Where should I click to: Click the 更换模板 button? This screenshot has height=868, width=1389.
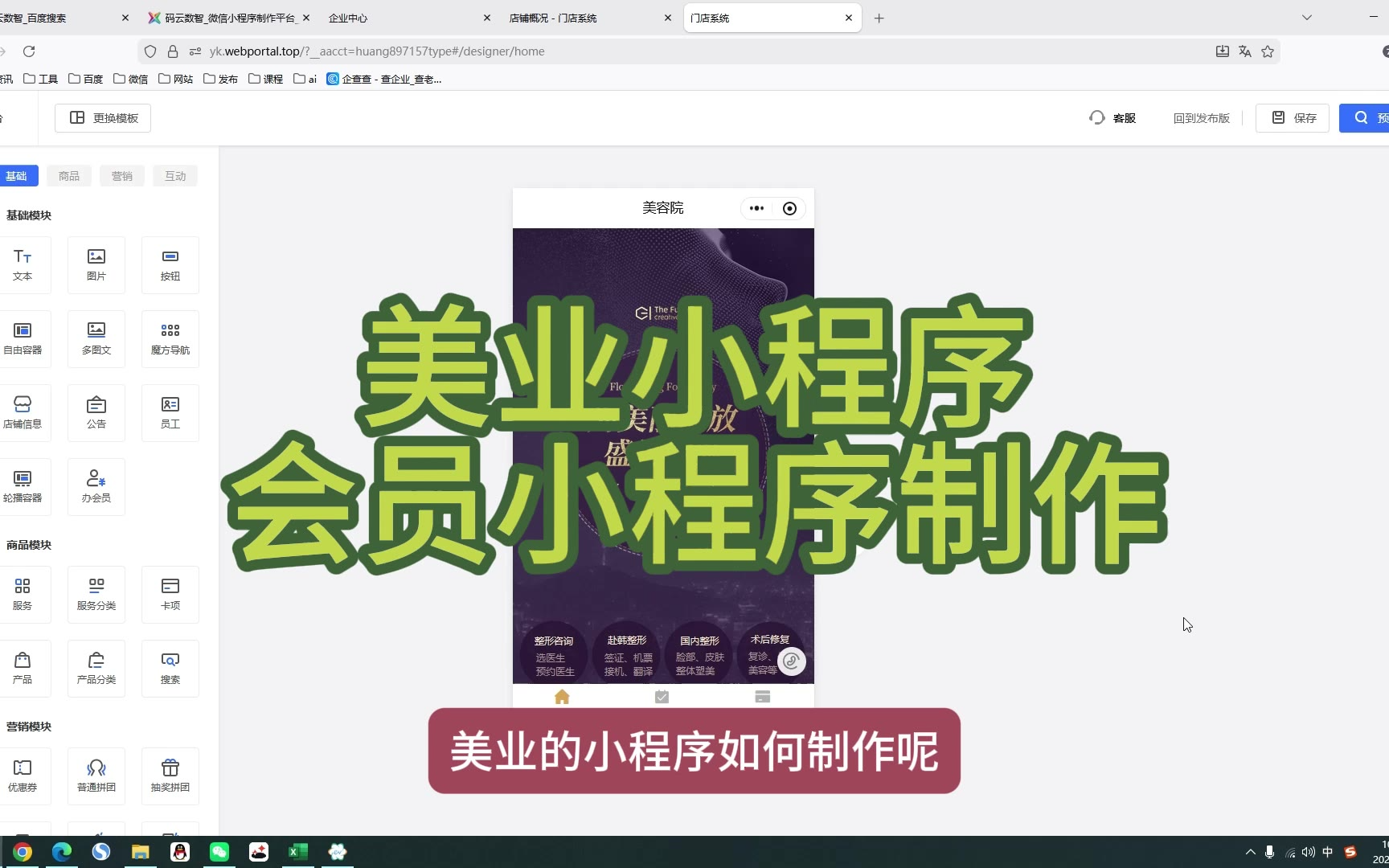[x=103, y=118]
